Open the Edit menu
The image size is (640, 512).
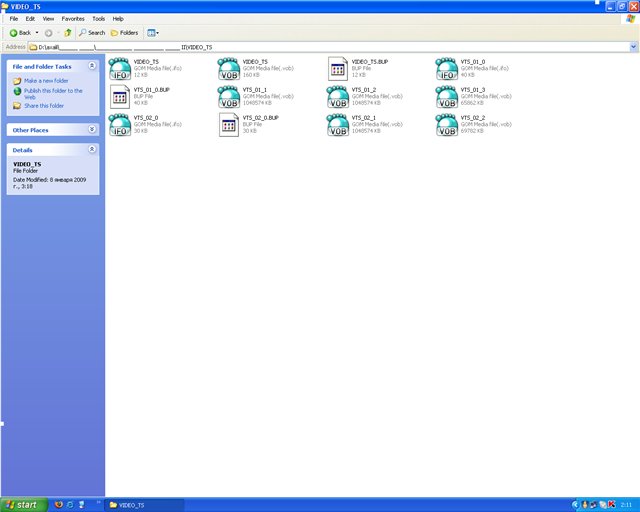coord(30,19)
